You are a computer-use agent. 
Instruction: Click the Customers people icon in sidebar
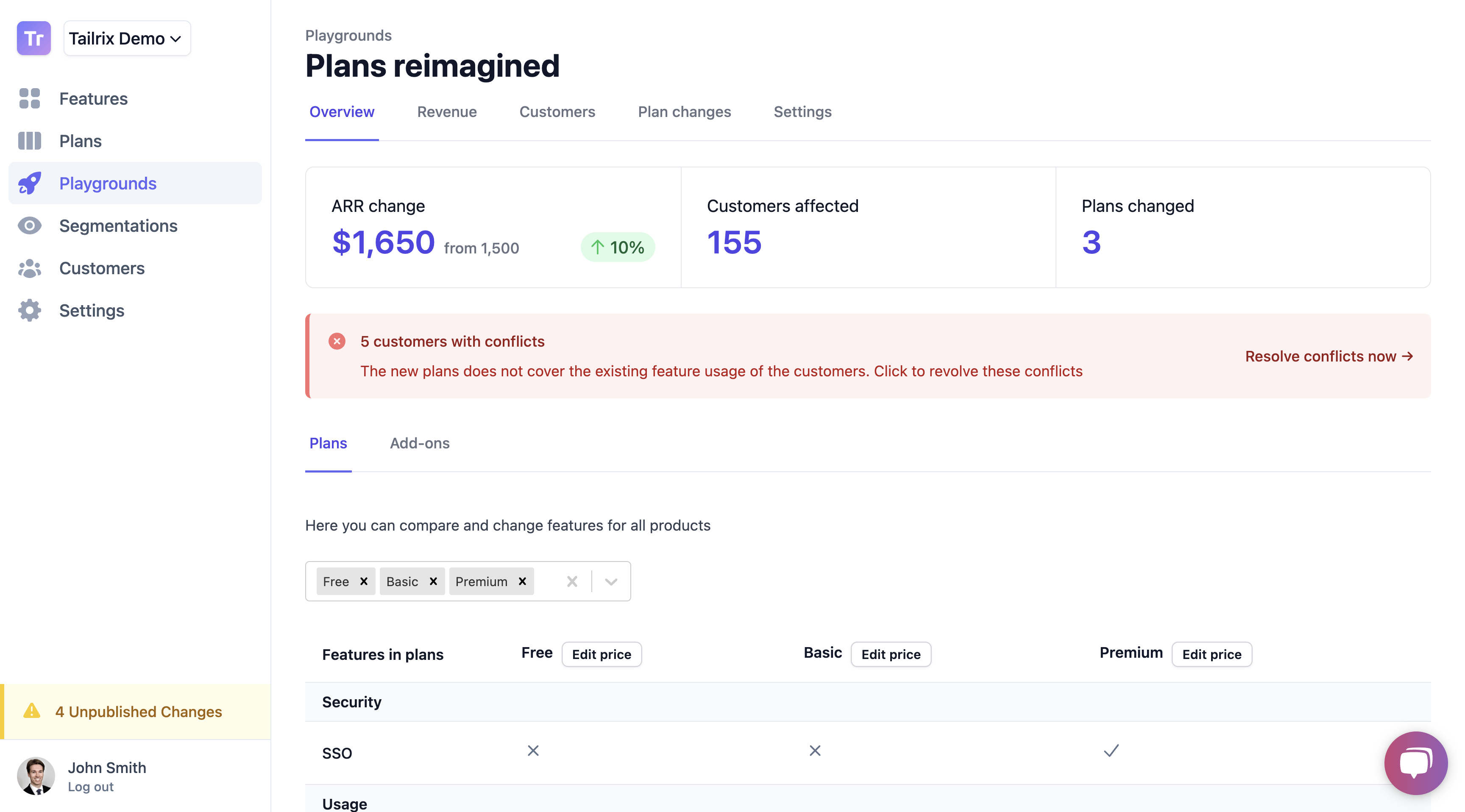tap(30, 268)
